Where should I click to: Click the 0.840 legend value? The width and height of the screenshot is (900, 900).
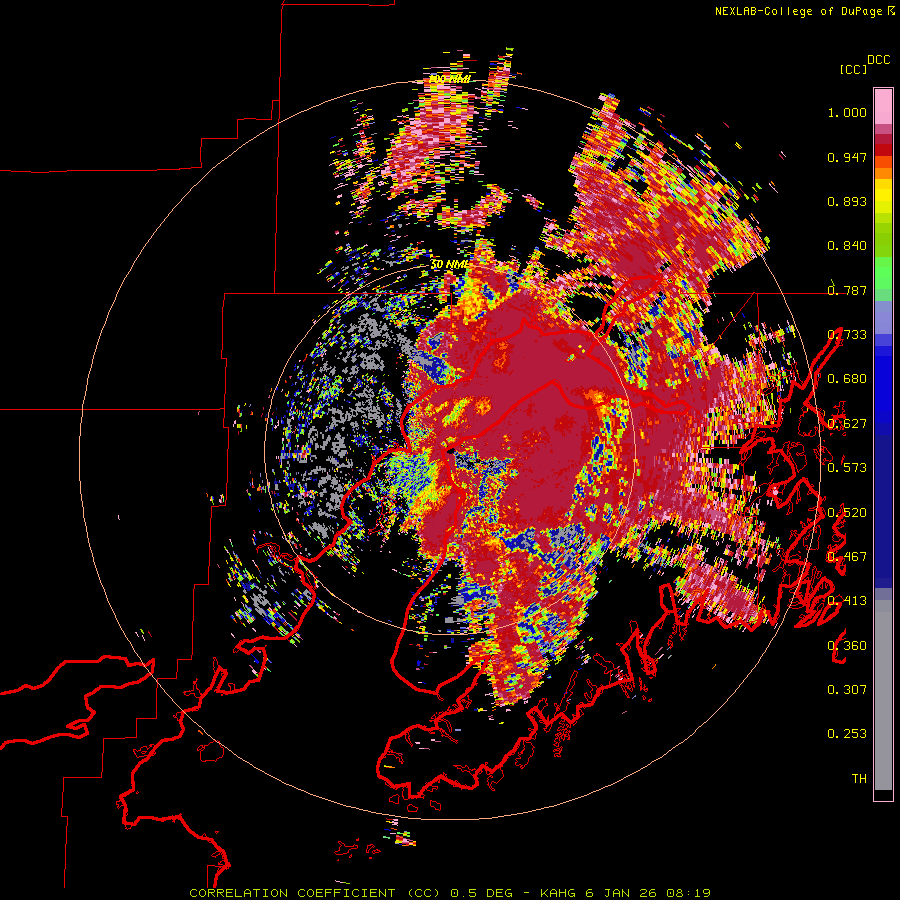[847, 246]
